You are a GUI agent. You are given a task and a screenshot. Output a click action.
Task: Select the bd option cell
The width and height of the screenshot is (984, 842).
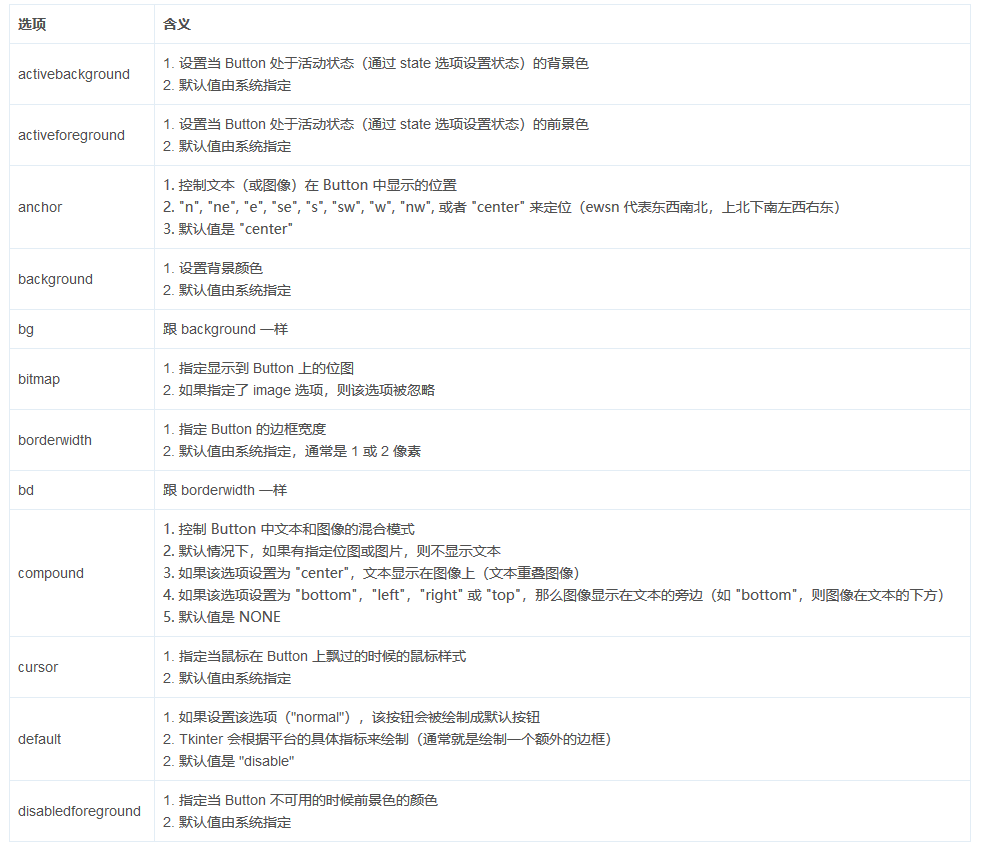(26, 490)
